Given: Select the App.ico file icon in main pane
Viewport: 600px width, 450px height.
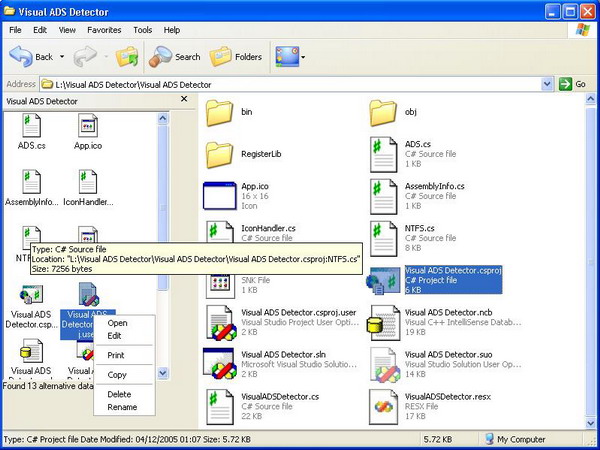Looking at the screenshot, I should pos(219,196).
